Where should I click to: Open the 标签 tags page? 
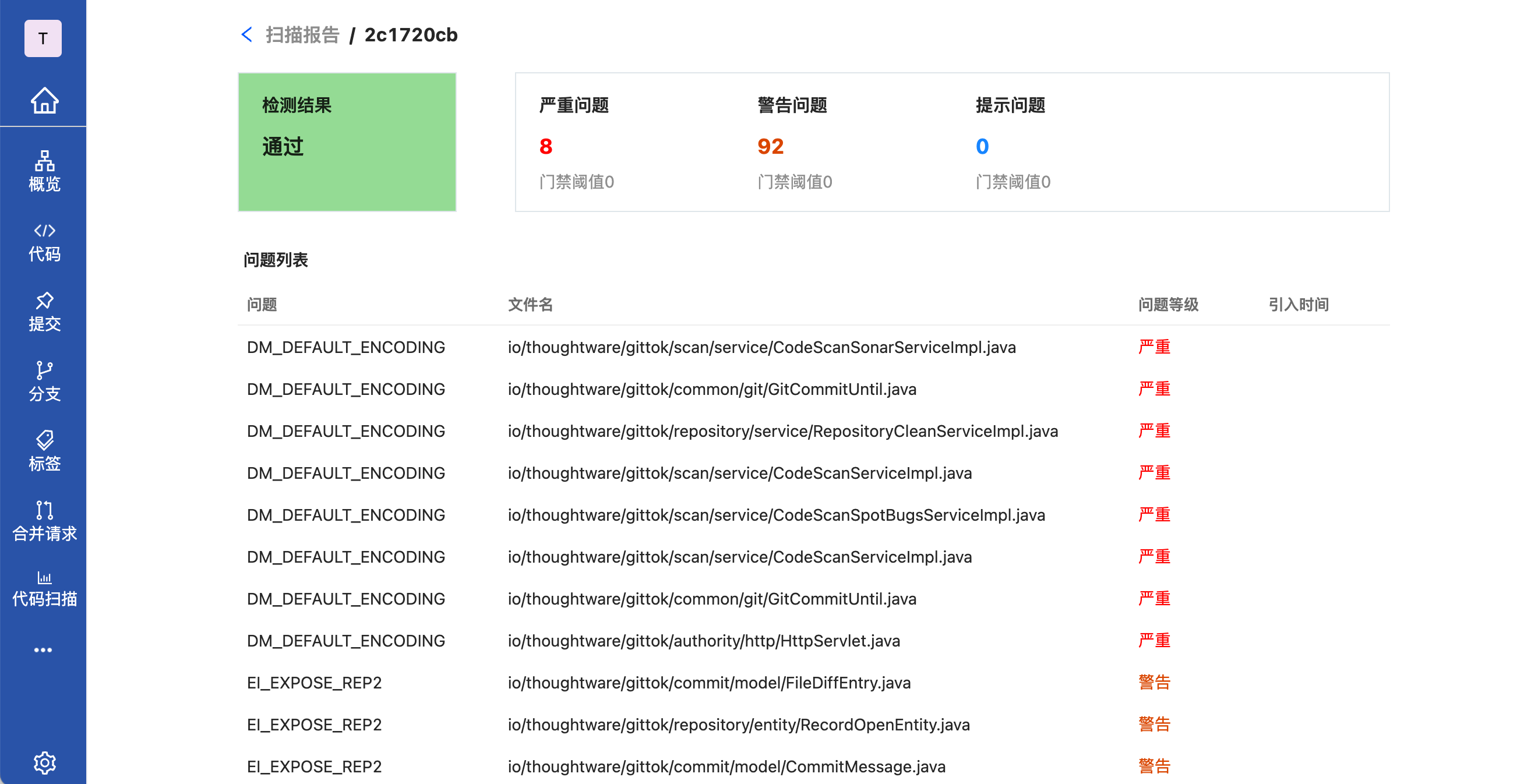pos(45,451)
